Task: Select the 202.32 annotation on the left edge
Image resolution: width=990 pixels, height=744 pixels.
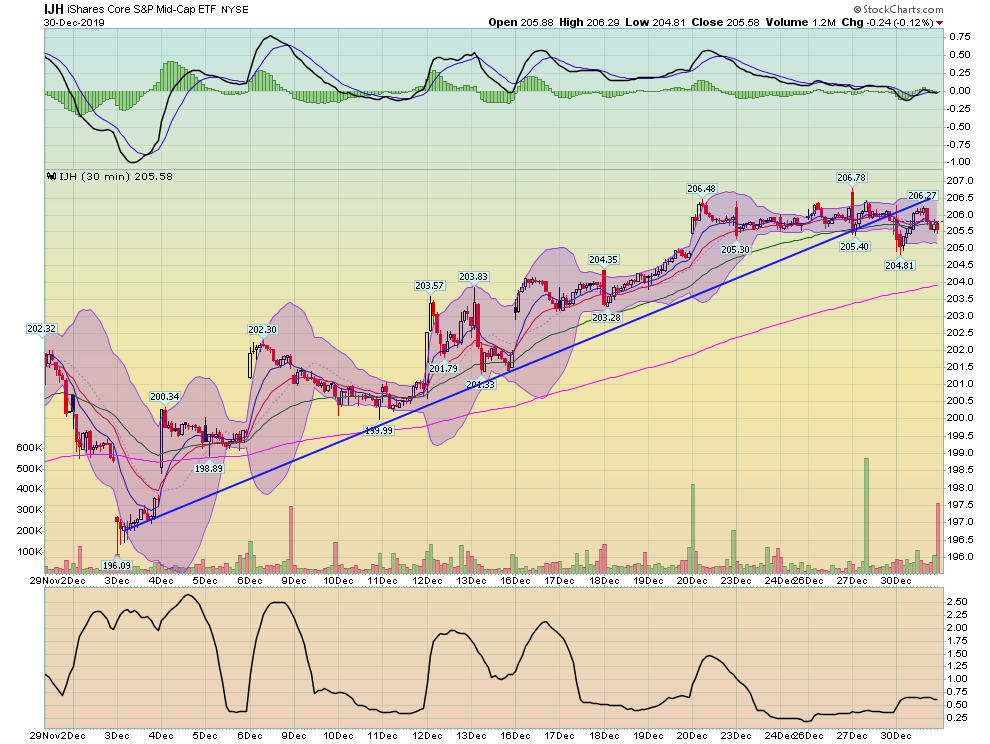Action: click(42, 328)
